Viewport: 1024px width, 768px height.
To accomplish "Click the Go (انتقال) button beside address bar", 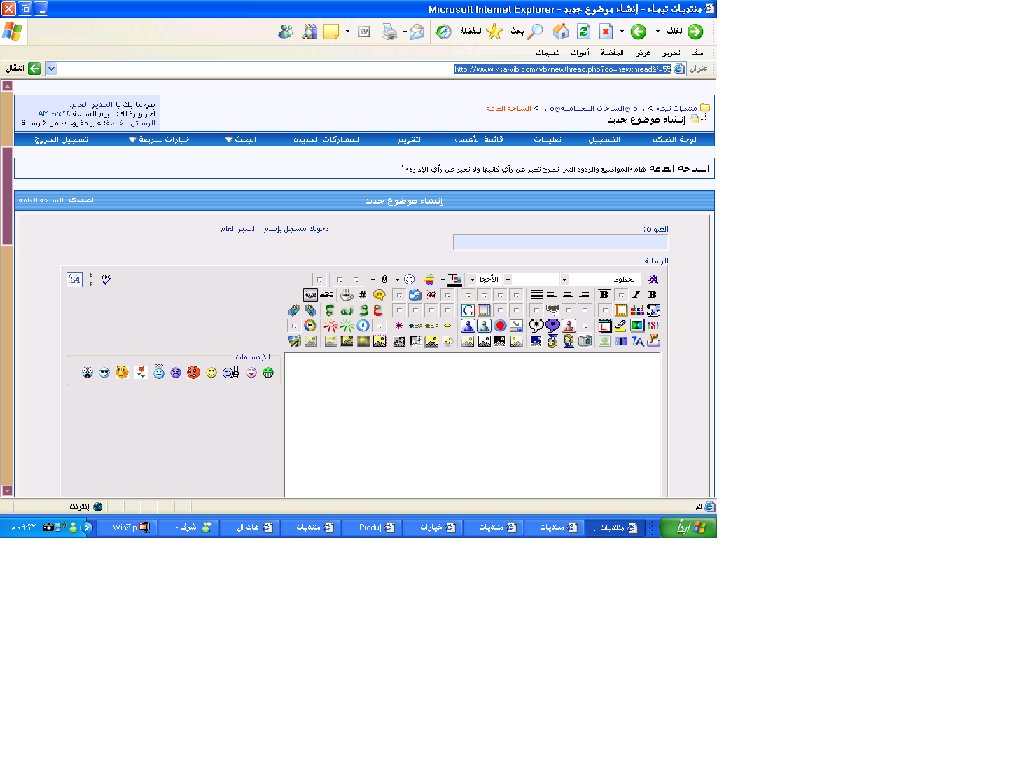I will [24, 69].
